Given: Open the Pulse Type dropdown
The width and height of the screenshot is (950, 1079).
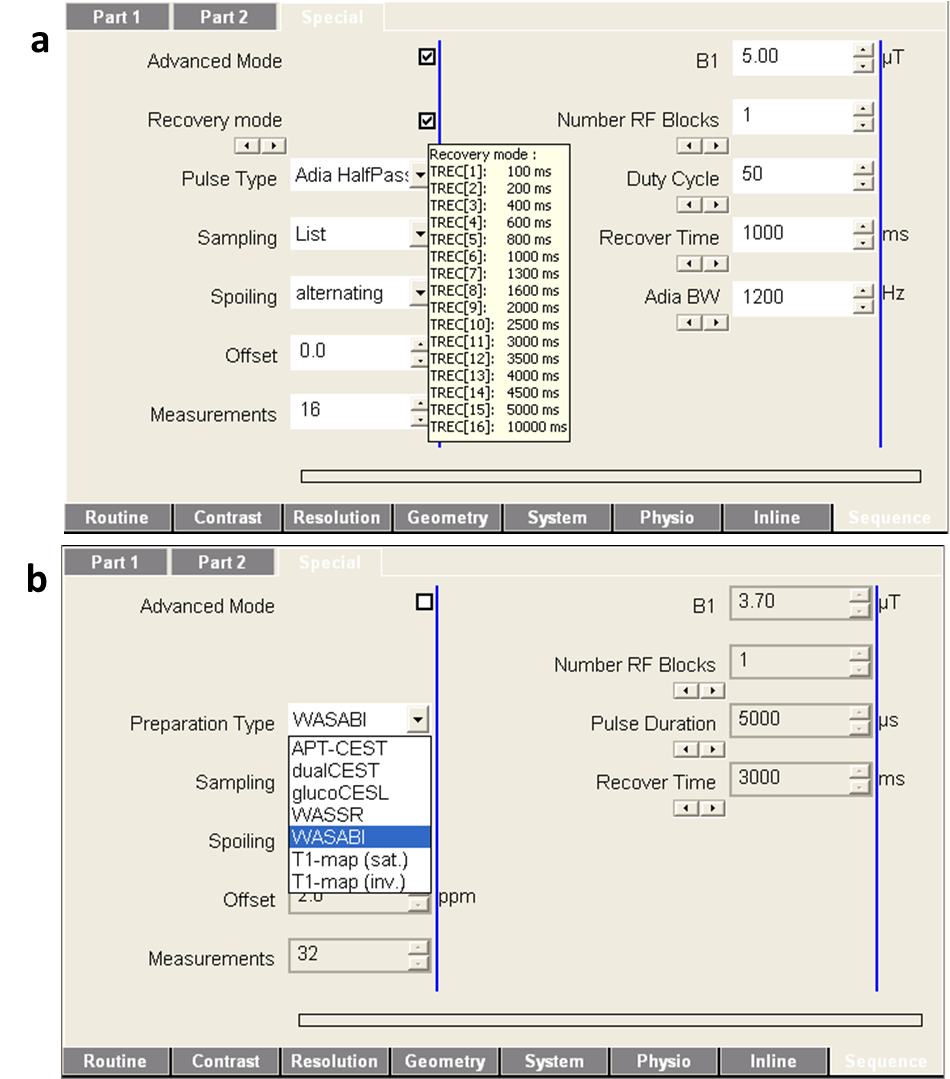Looking at the screenshot, I should (419, 177).
